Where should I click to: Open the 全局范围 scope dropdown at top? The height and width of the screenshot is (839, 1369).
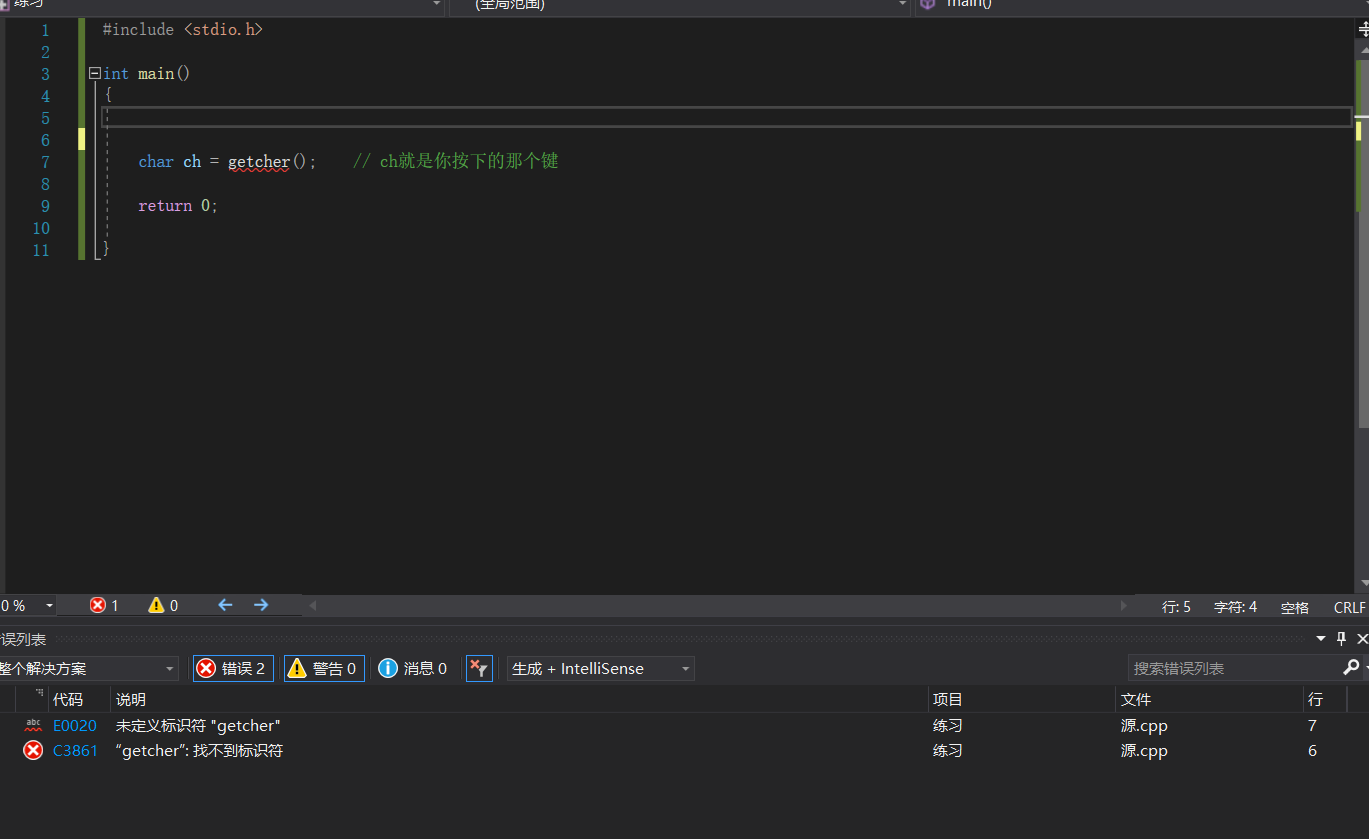tap(679, 5)
